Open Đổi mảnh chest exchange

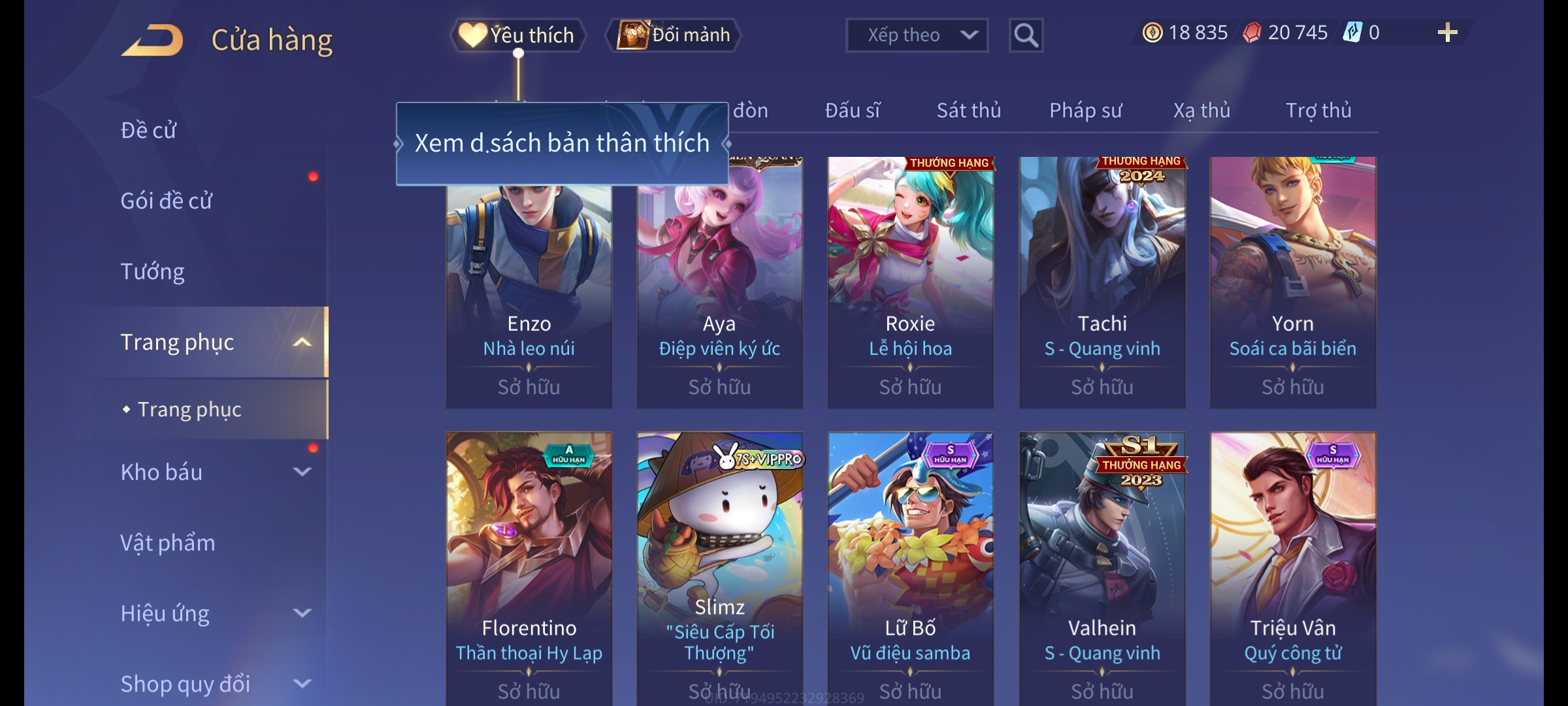point(674,35)
